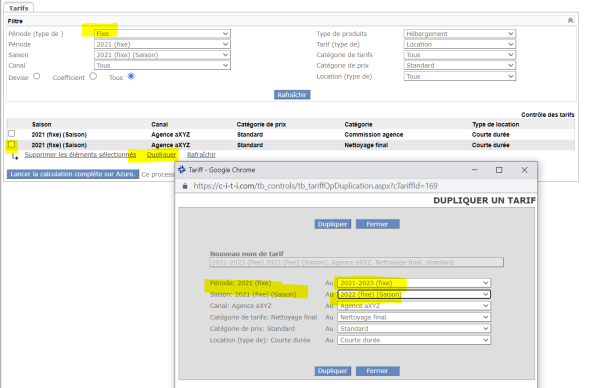
Task: Tick the Nettoyage final row checkbox
Action: (11, 144)
